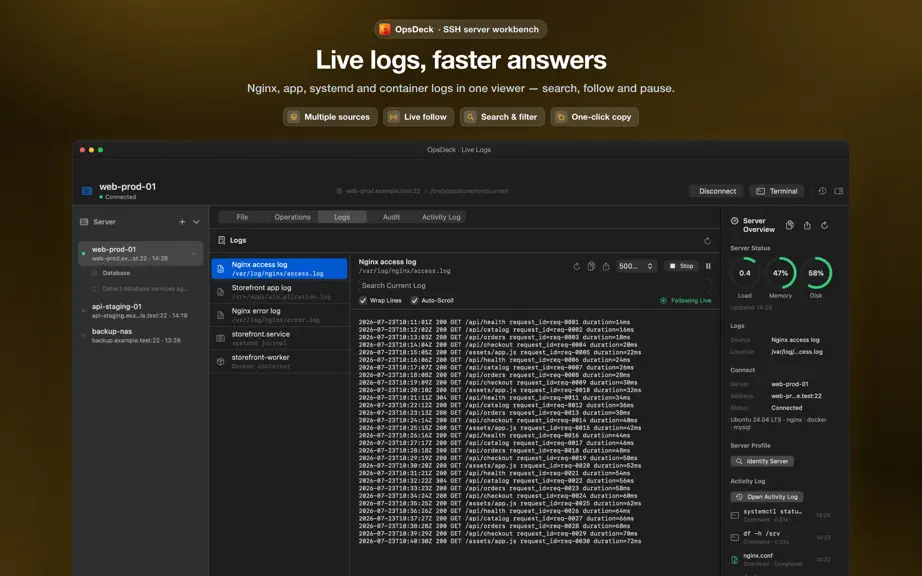Collapse the web-prod-01 server chevron
This screenshot has width=922, height=576.
point(194,253)
